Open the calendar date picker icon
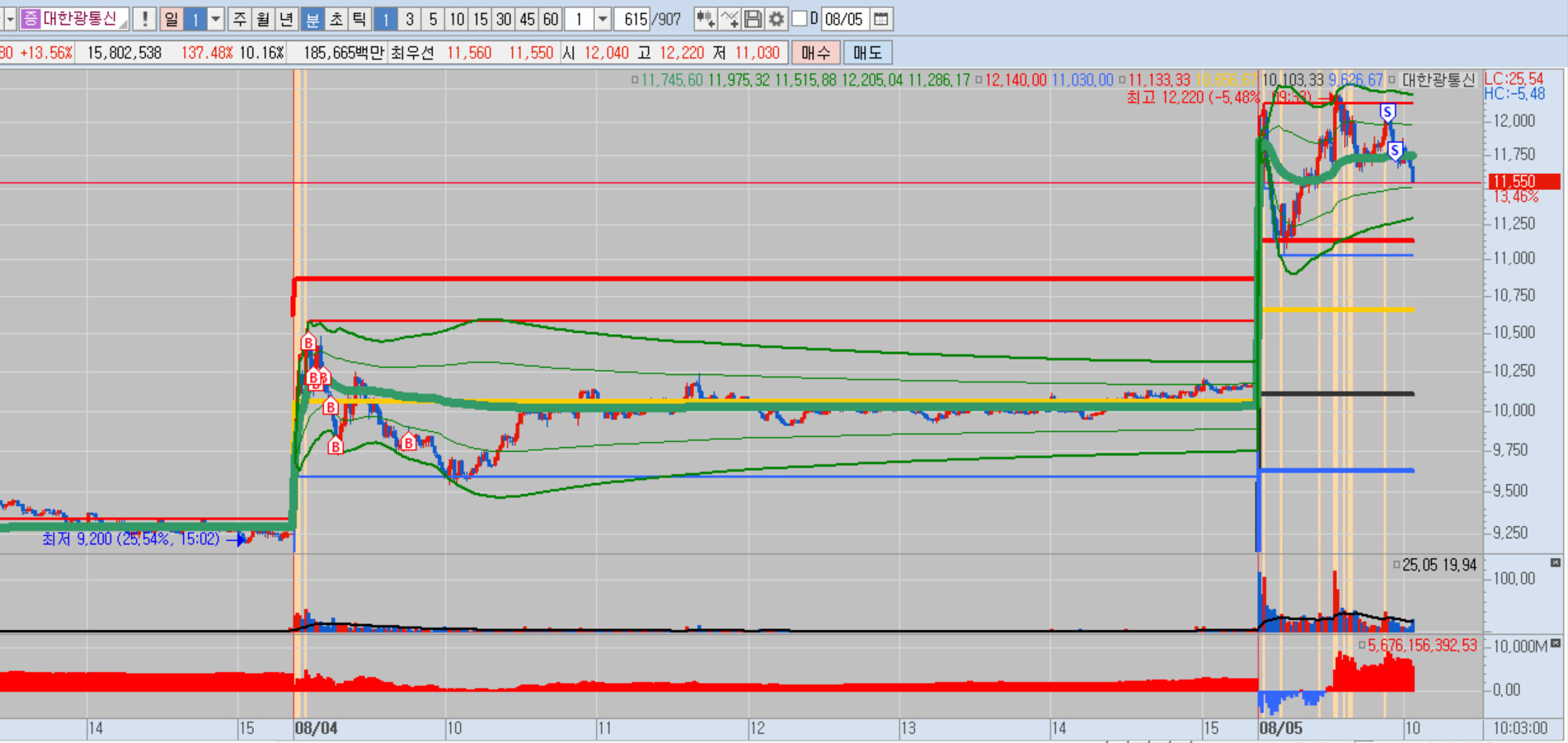The width and height of the screenshot is (1568, 743). tap(880, 18)
